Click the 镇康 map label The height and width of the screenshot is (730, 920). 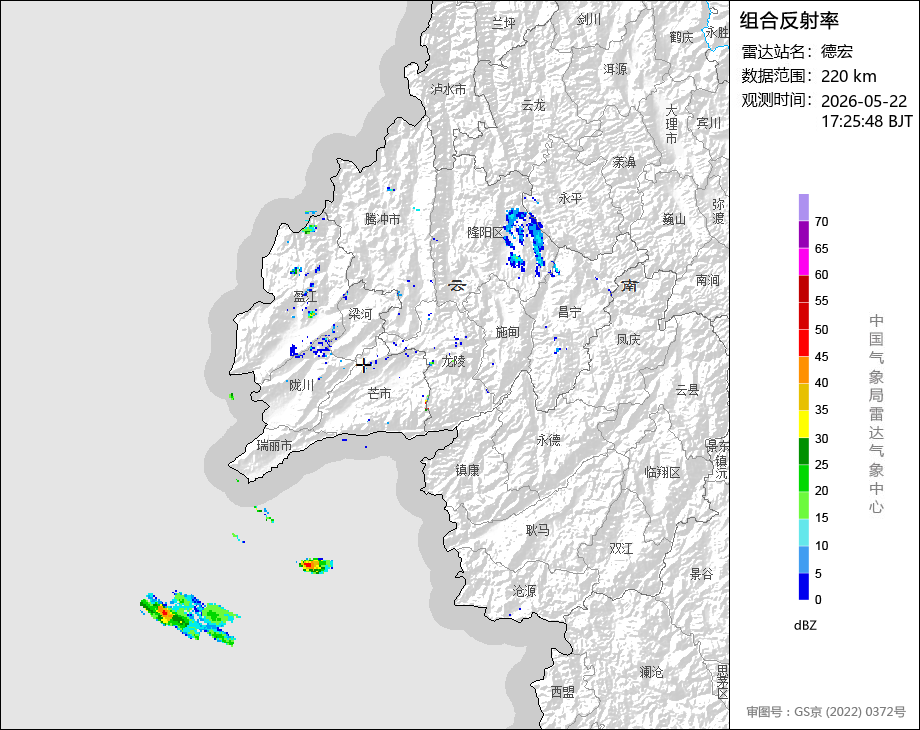[468, 469]
